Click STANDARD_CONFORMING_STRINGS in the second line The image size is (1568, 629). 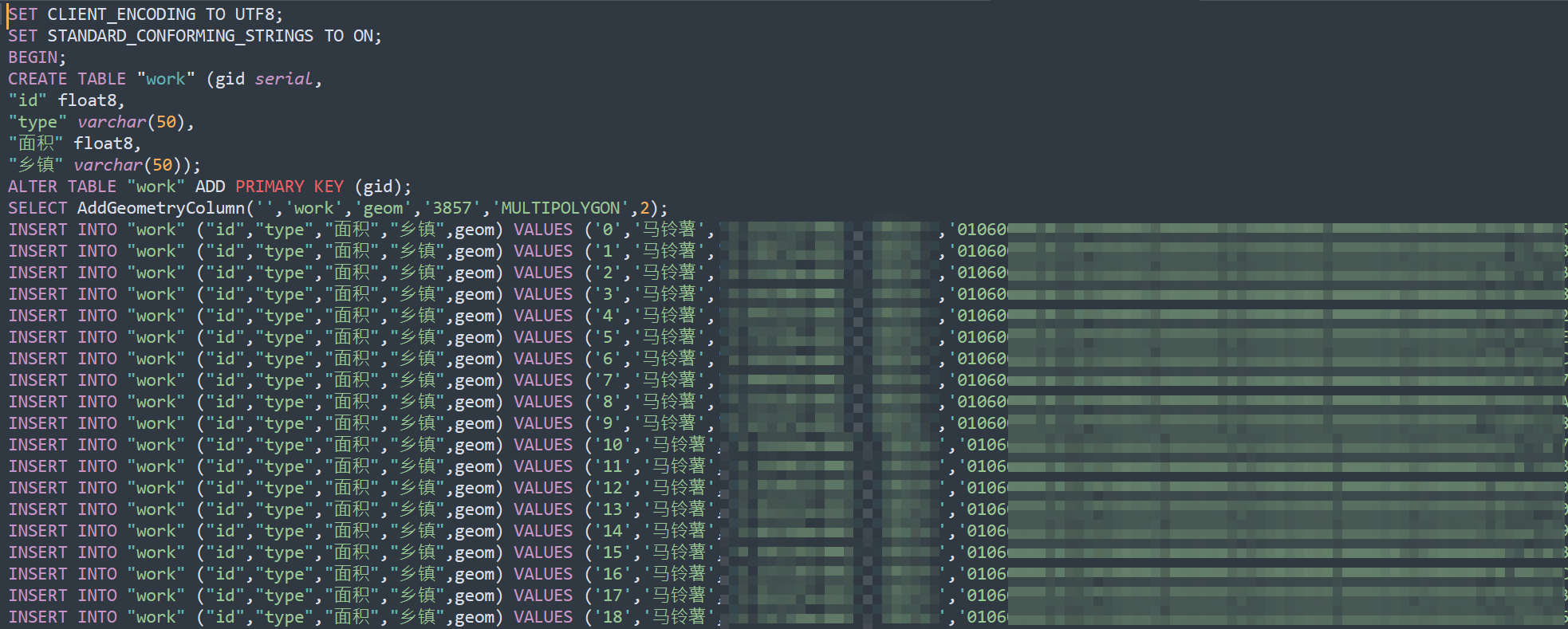coord(180,36)
